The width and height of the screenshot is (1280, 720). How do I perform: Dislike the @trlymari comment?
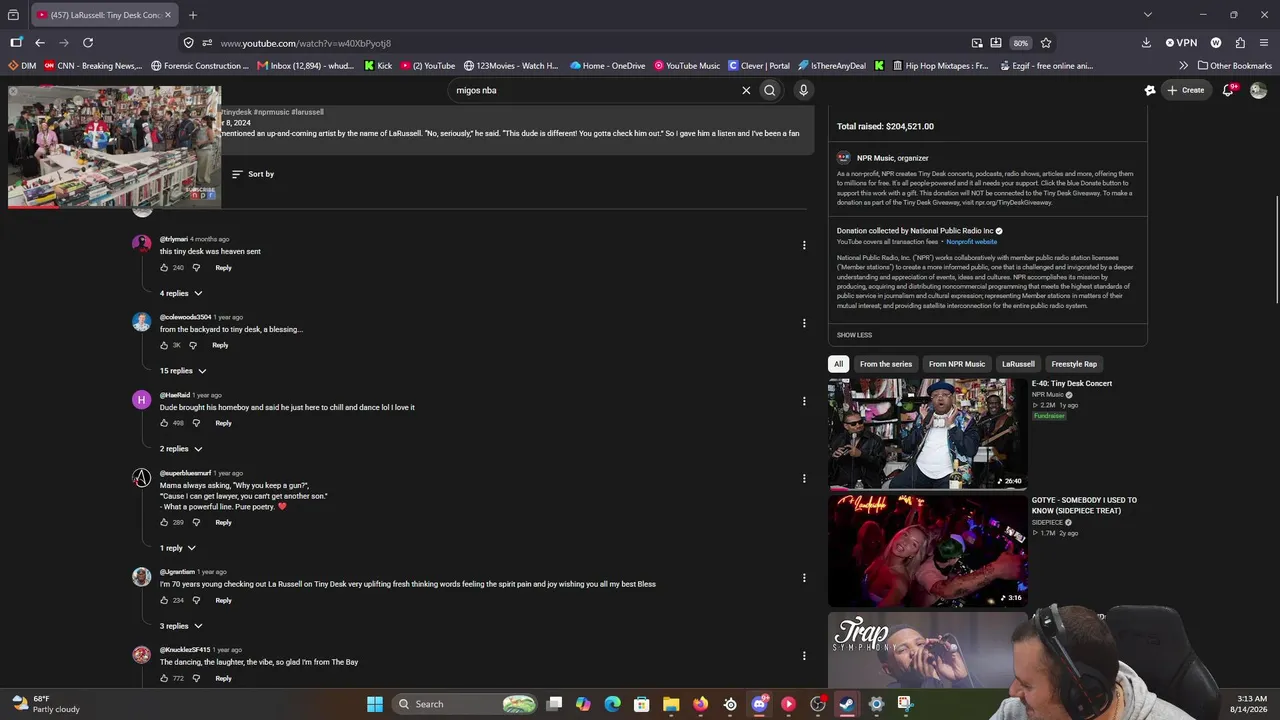tap(196, 268)
